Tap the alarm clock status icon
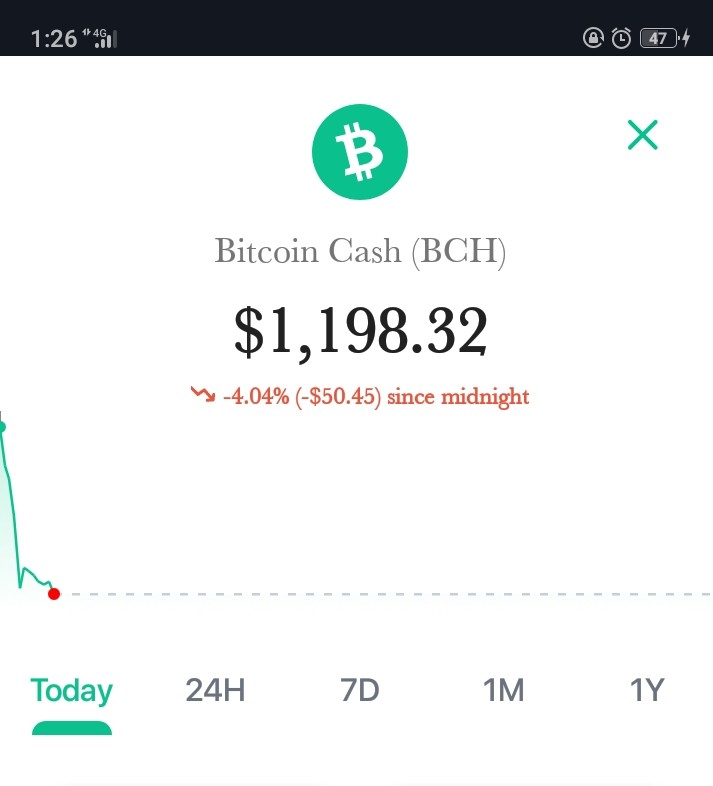 (621, 38)
